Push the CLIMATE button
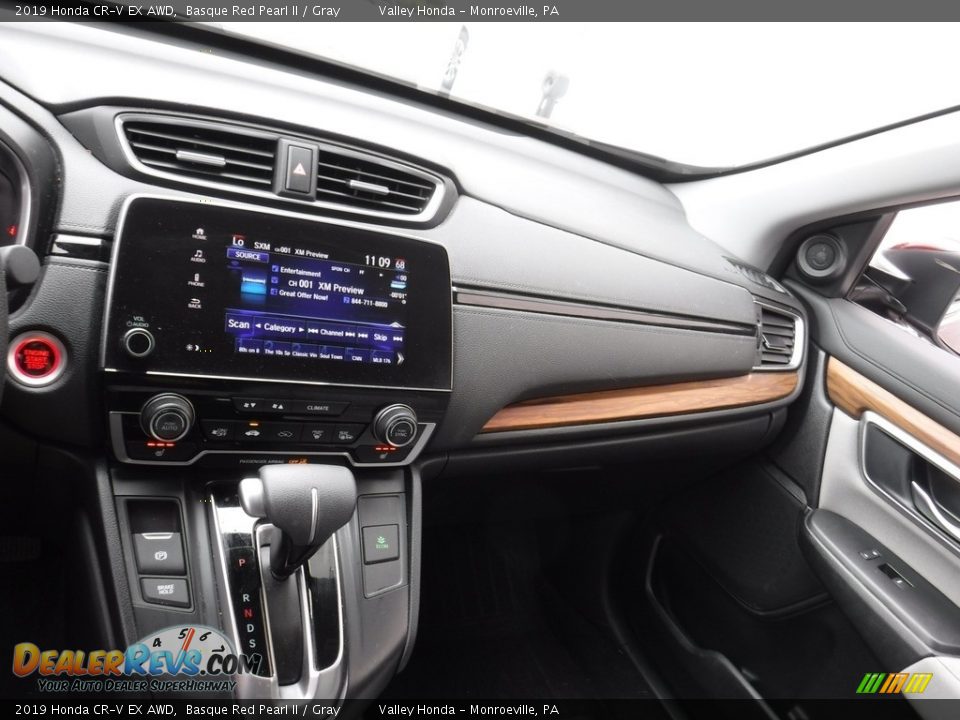The height and width of the screenshot is (720, 960). click(x=317, y=408)
